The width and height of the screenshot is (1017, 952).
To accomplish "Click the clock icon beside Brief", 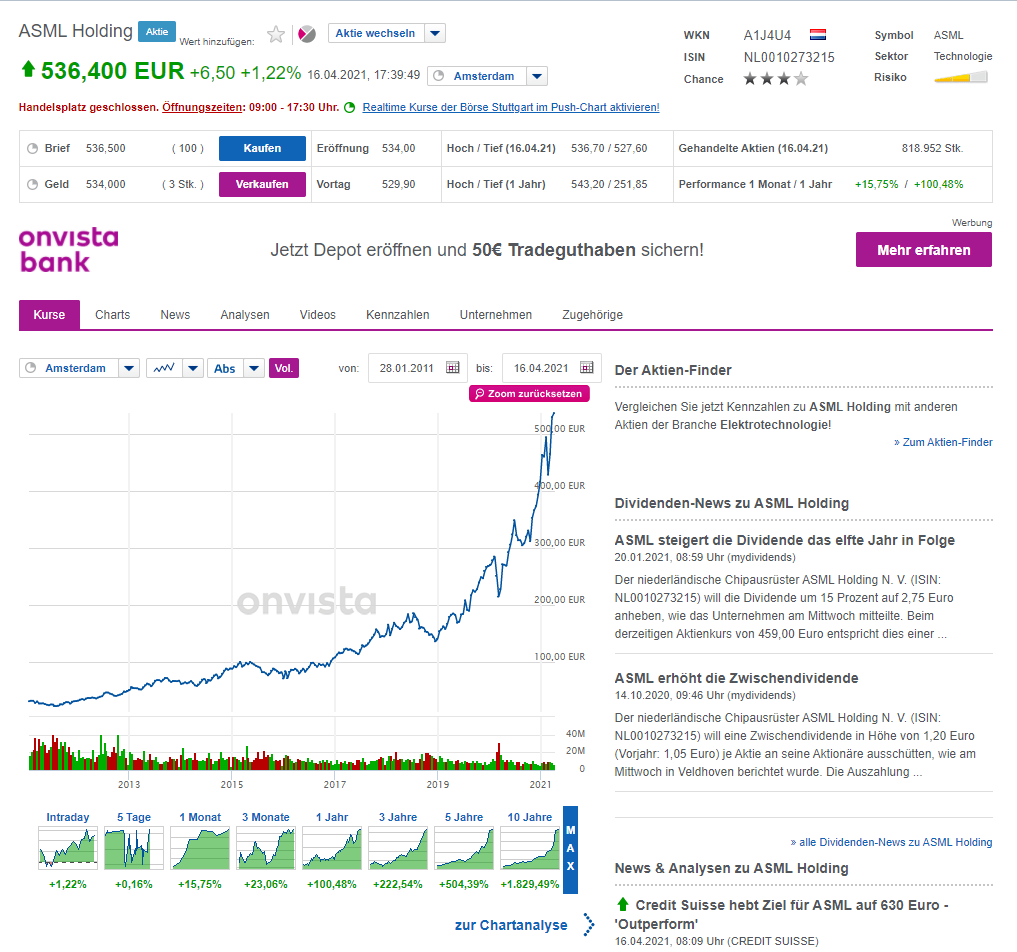I will 32,149.
